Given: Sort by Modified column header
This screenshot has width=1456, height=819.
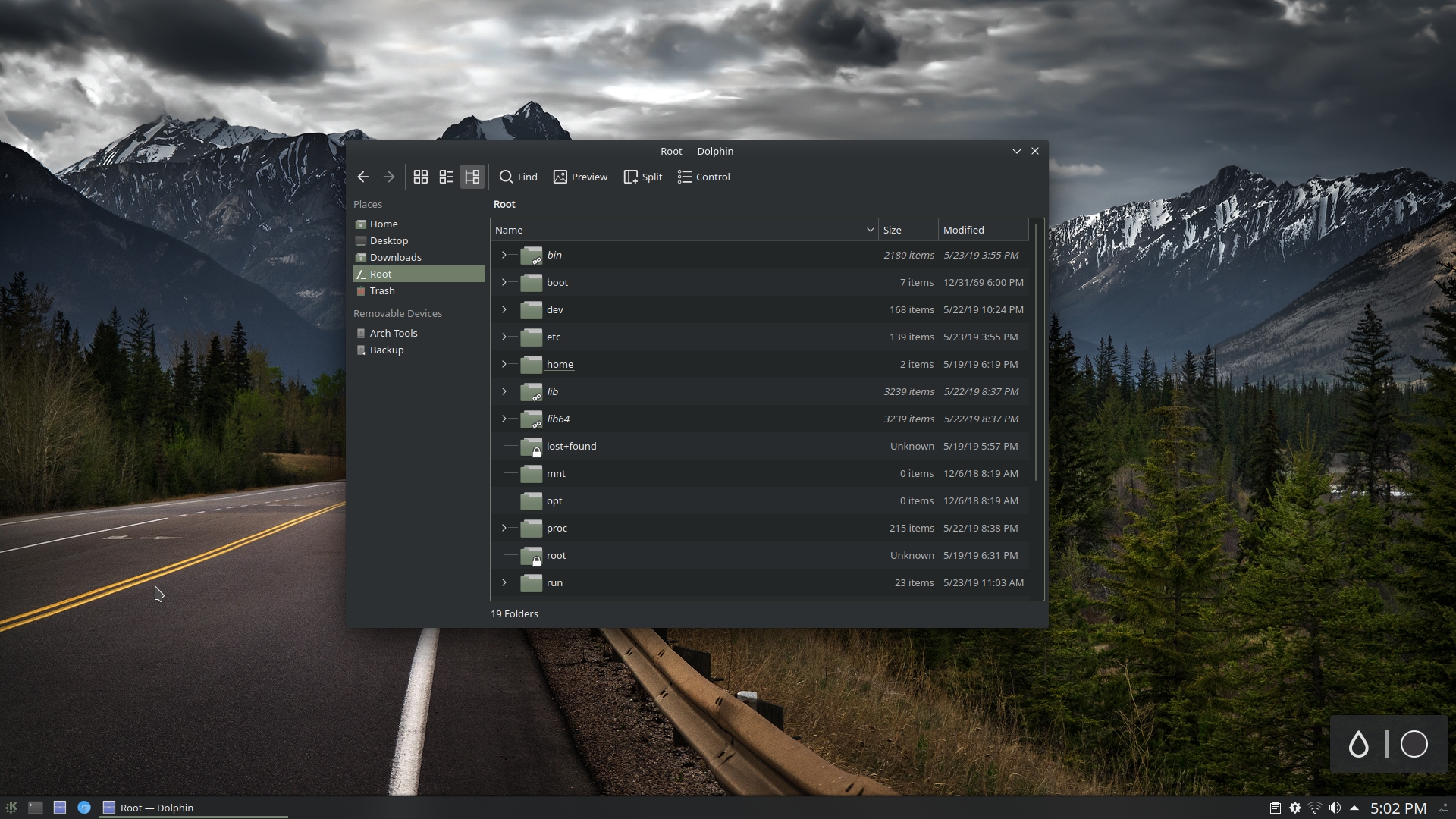Looking at the screenshot, I should [984, 230].
